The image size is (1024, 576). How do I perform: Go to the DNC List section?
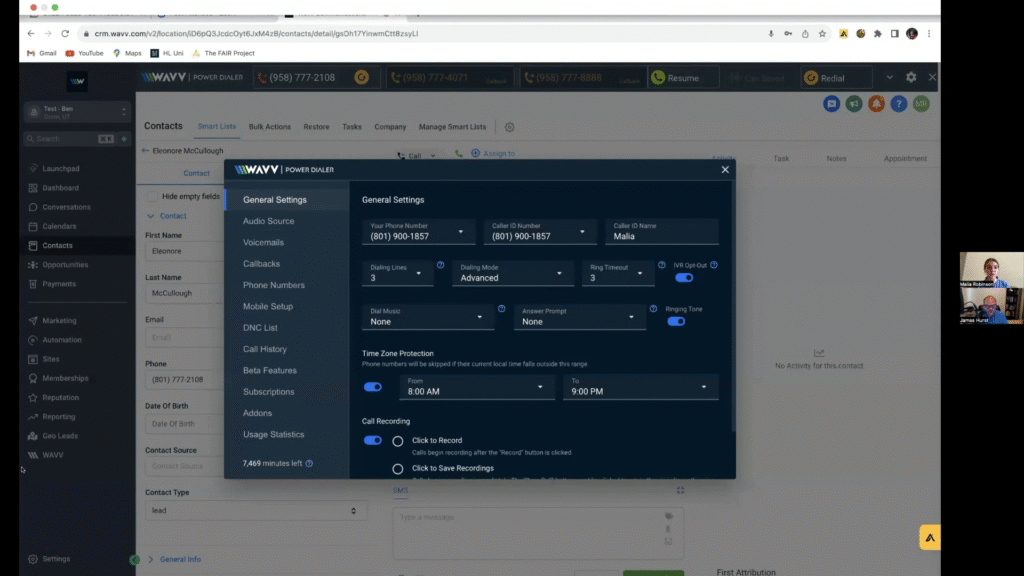pos(260,328)
